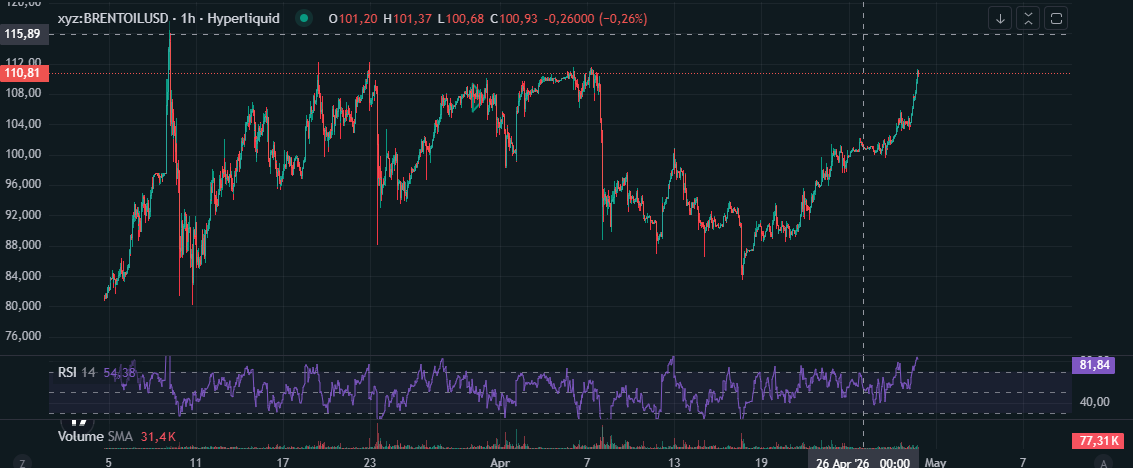Click the 17 date tick on time axis

point(283,462)
